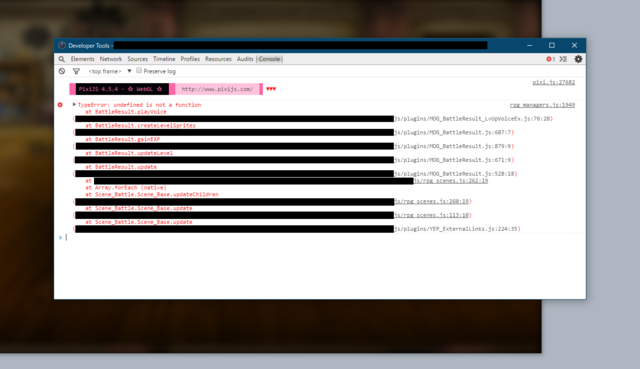Click 'at BattleResult.gainEXP' stack line
The height and width of the screenshot is (369, 640).
(122, 140)
